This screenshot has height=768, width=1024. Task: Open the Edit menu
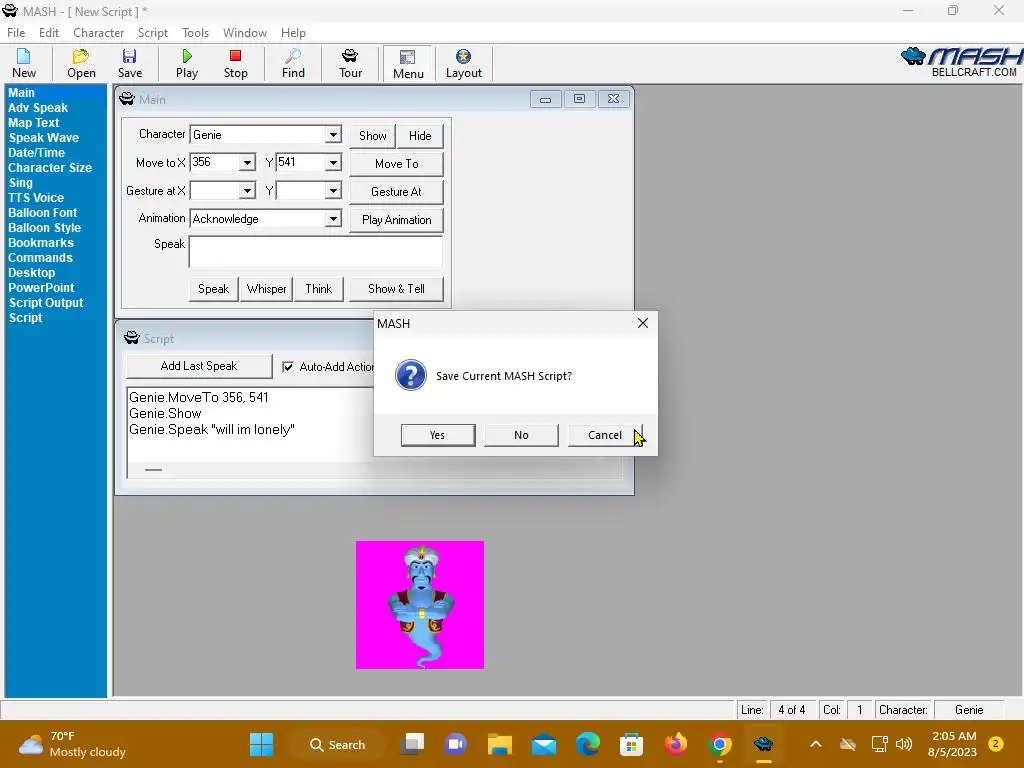[49, 33]
